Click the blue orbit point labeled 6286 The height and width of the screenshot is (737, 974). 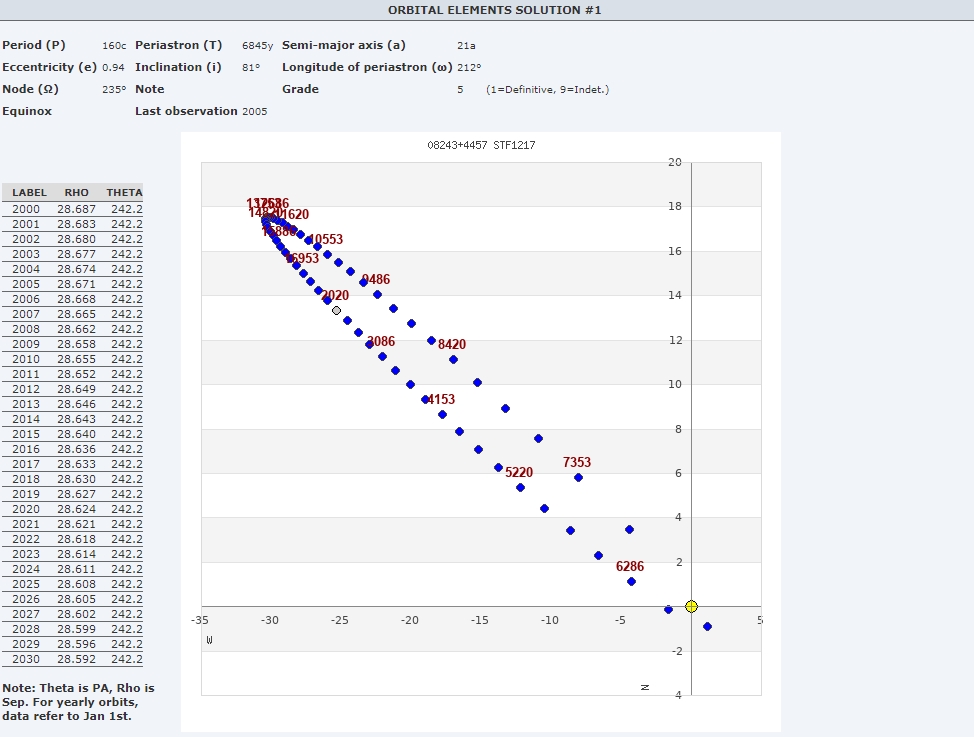631,581
